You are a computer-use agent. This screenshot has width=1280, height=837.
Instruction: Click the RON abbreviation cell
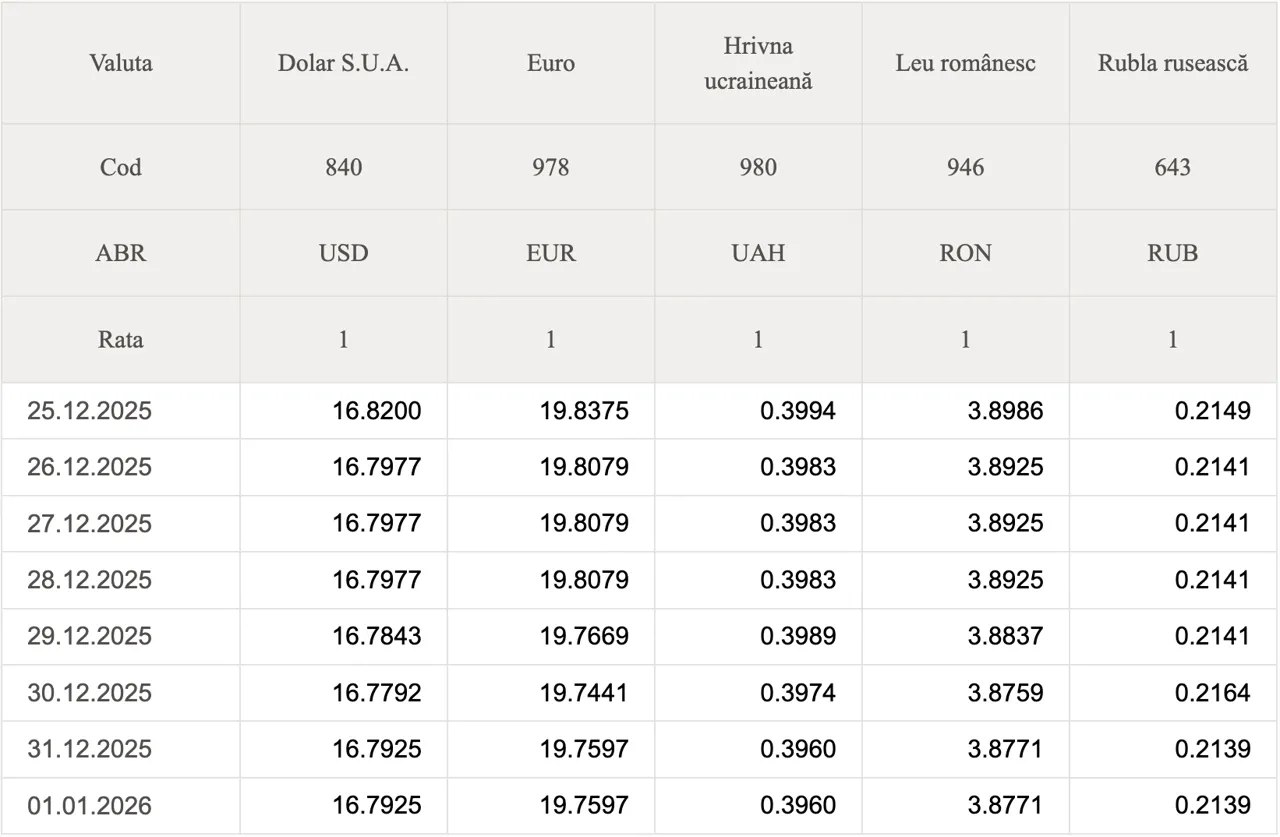click(965, 253)
